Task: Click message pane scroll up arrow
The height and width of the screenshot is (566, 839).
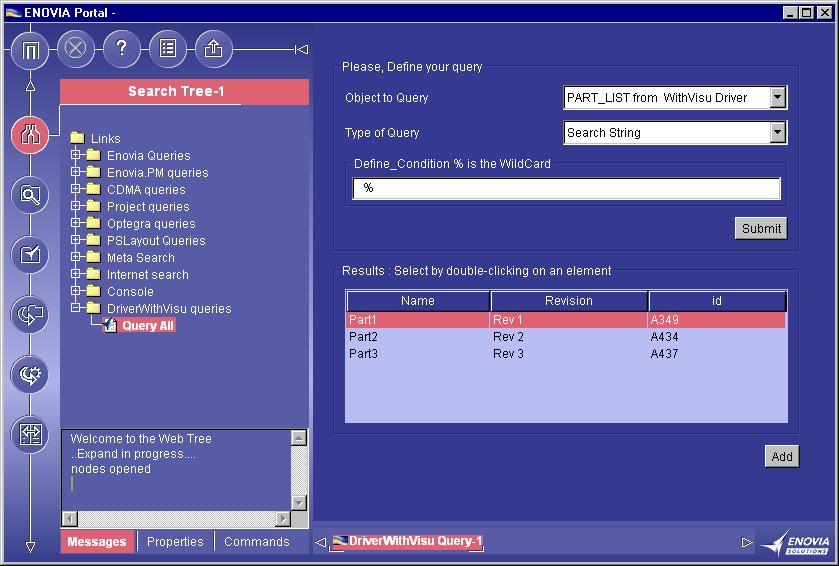Action: click(x=299, y=438)
